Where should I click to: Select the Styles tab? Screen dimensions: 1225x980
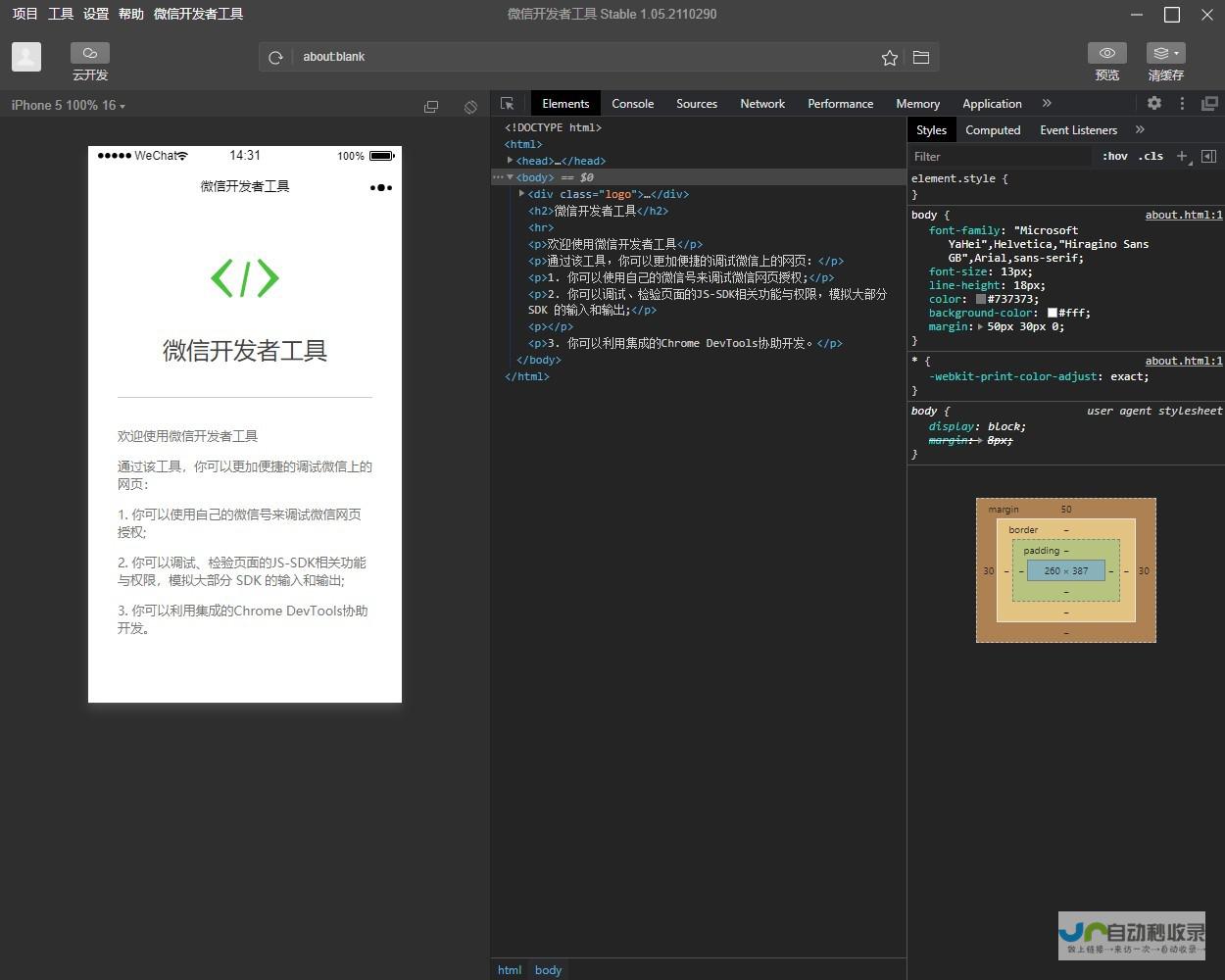931,129
